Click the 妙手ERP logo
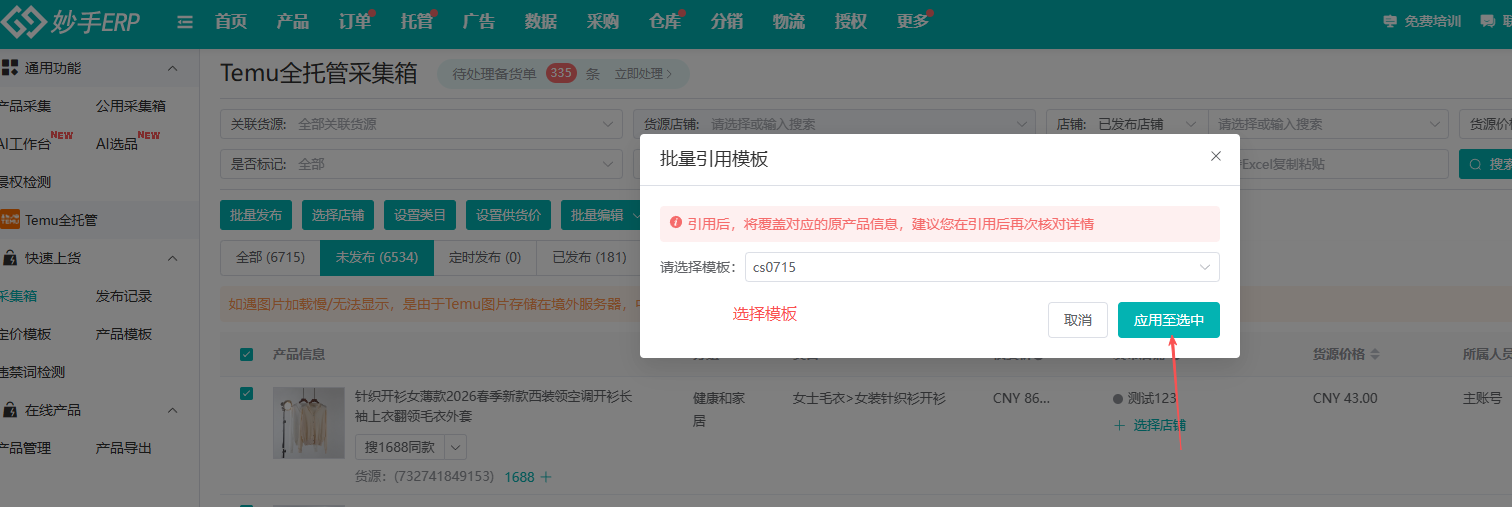The width and height of the screenshot is (1512, 507). 72,21
